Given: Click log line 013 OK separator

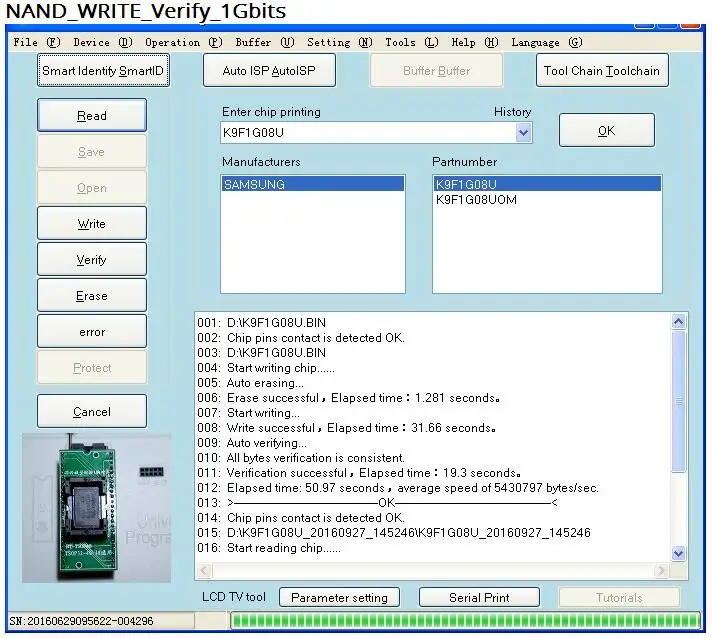Looking at the screenshot, I should 377,502.
